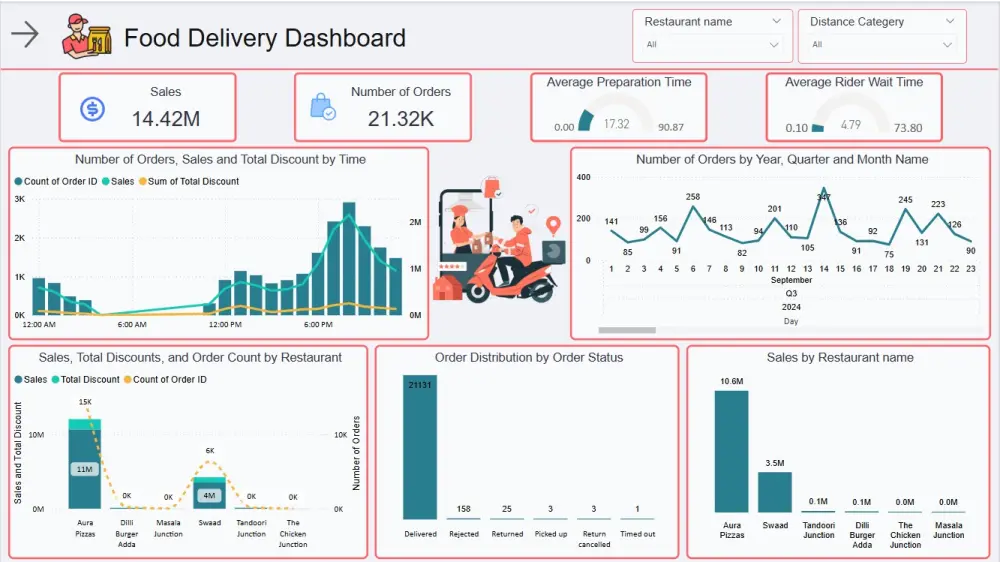The height and width of the screenshot is (562, 1000).
Task: Click the Aura Pizzas 11M stacked bar
Action: (x=85, y=464)
